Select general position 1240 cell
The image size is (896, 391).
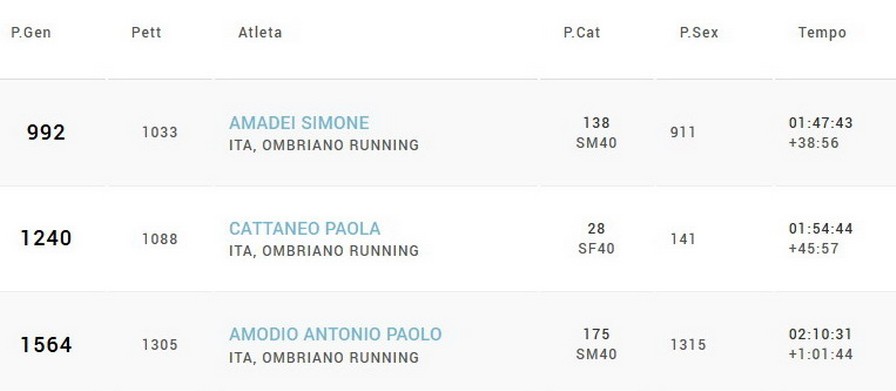(x=46, y=238)
